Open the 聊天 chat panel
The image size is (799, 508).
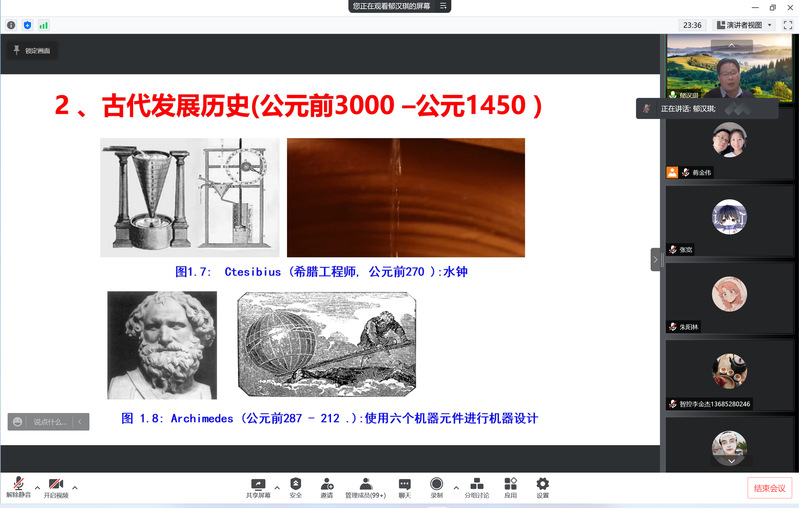pos(404,486)
